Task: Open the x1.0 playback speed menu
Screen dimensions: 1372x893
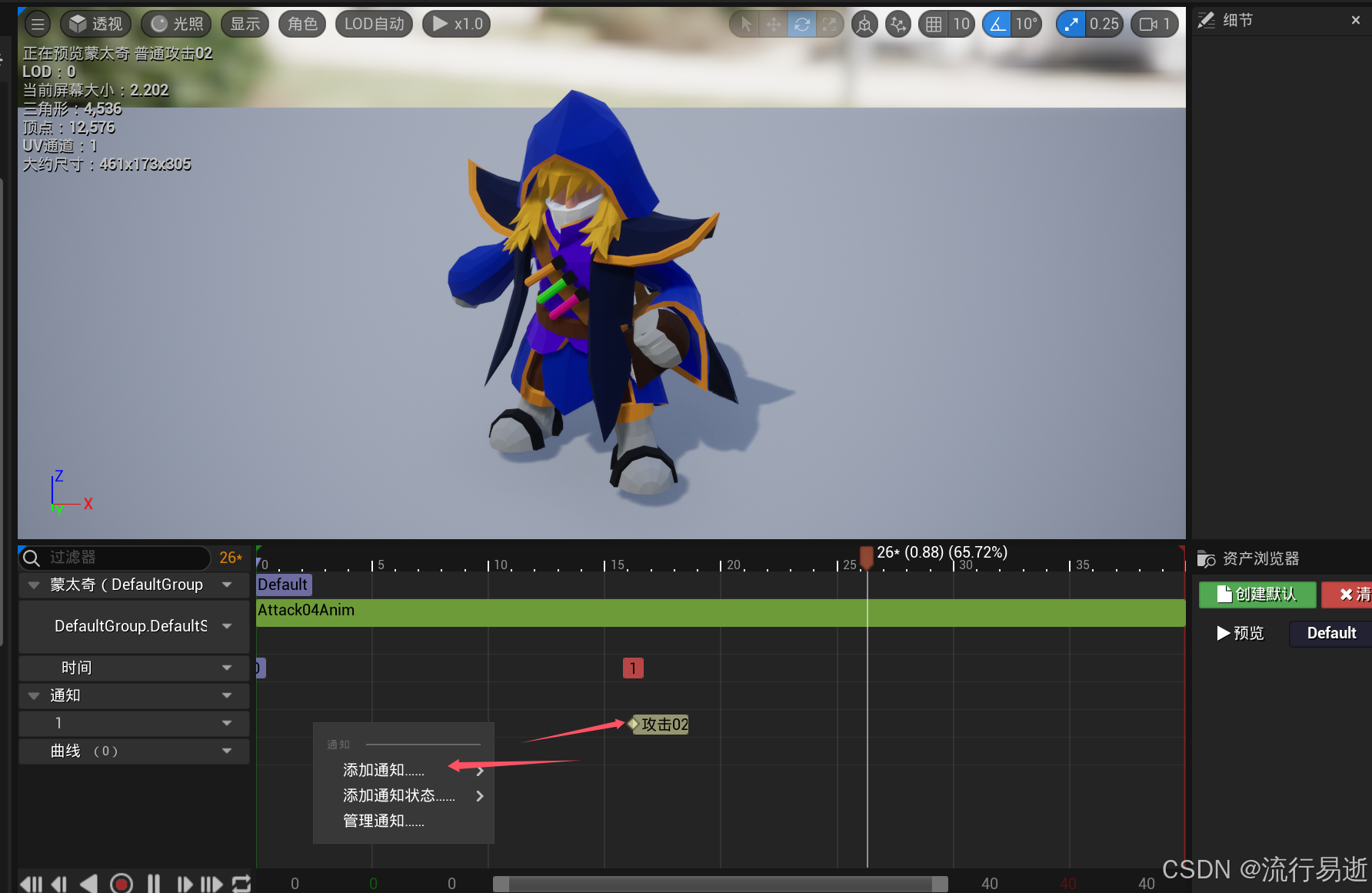Action: coord(456,24)
